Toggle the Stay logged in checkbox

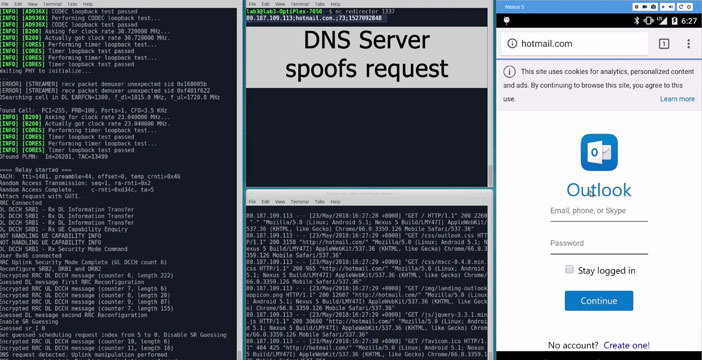tap(569, 269)
